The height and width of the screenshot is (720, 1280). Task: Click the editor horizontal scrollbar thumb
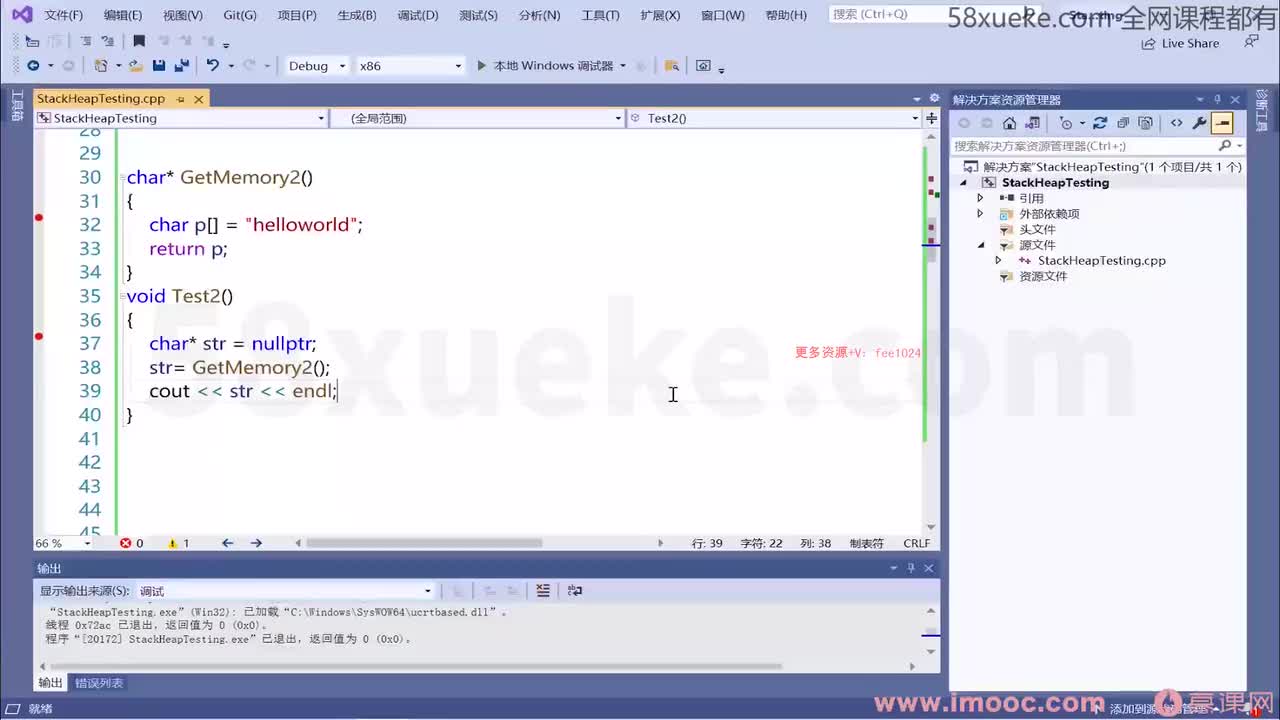[x=424, y=543]
